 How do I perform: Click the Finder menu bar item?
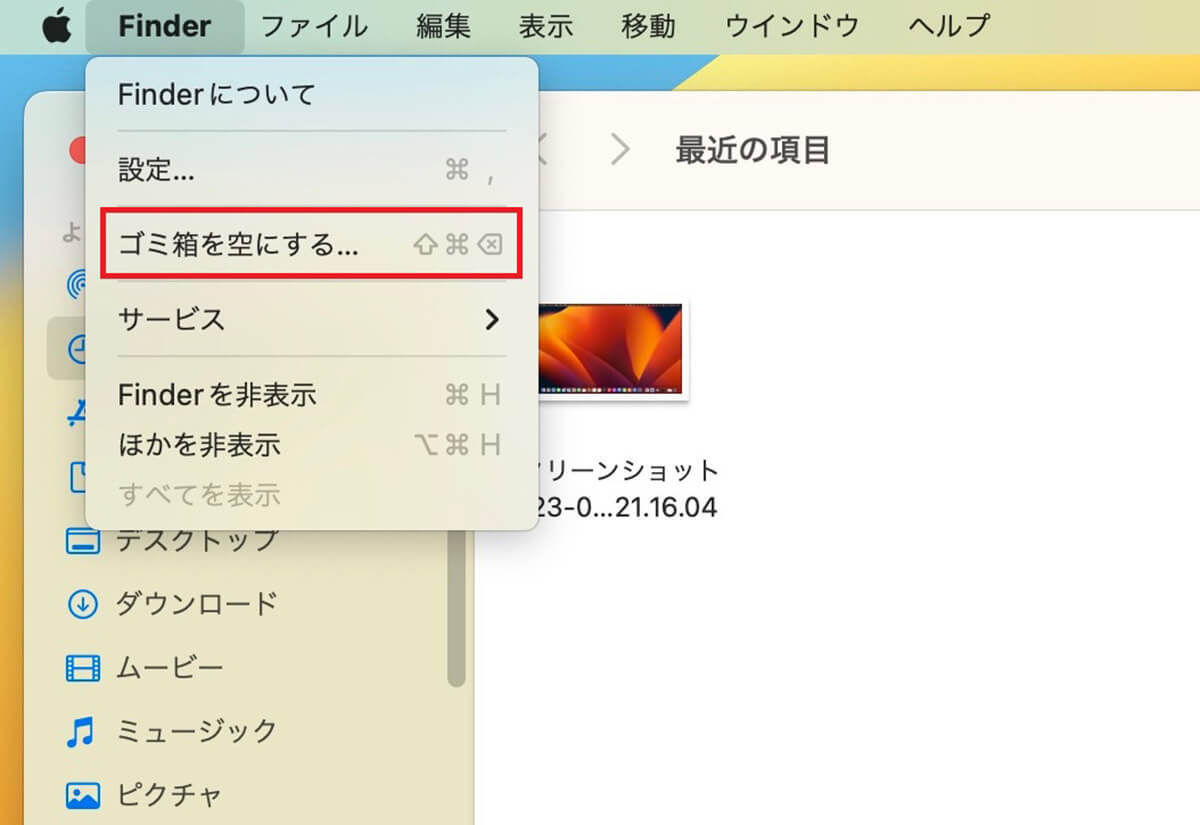tap(164, 26)
